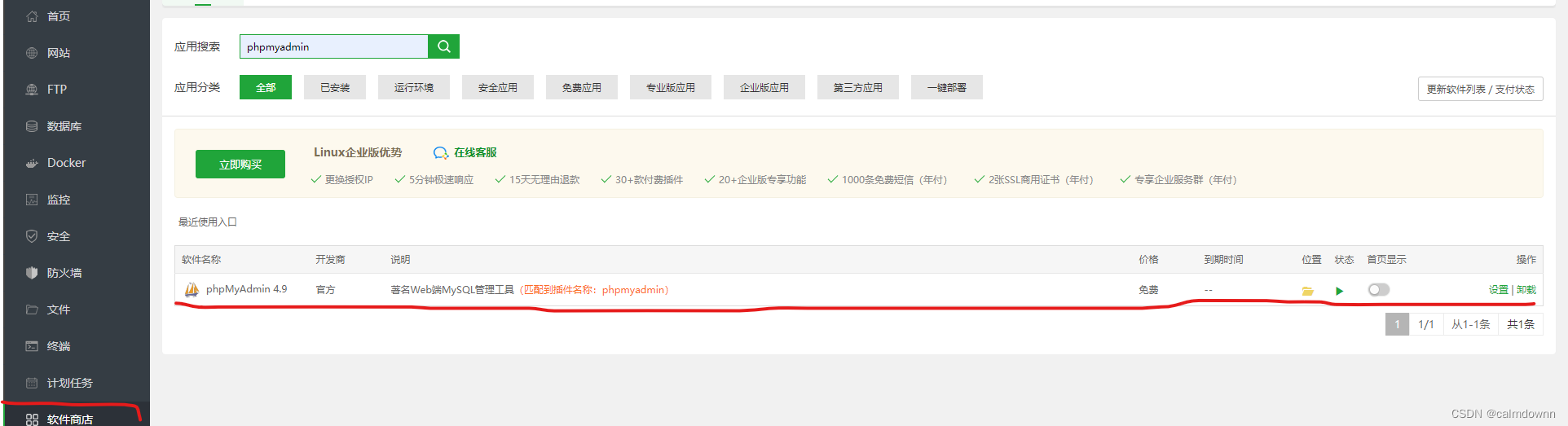The height and width of the screenshot is (426, 1568).
Task: Click the 最近使用入口 label
Action: (x=208, y=222)
